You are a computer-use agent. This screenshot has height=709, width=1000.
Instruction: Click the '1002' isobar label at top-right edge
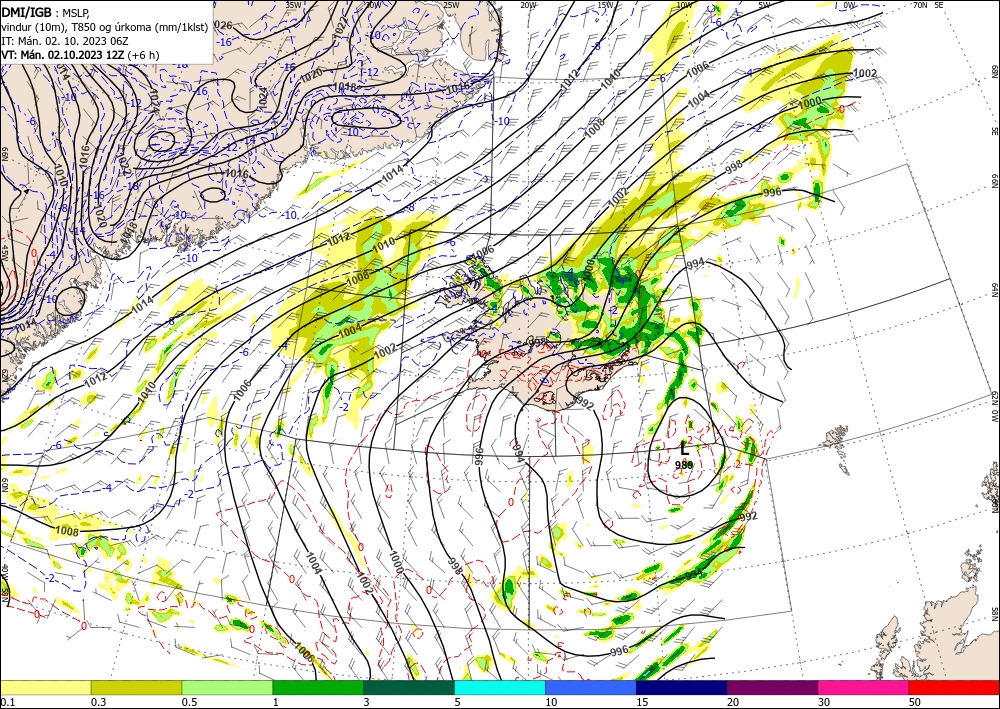(x=865, y=73)
